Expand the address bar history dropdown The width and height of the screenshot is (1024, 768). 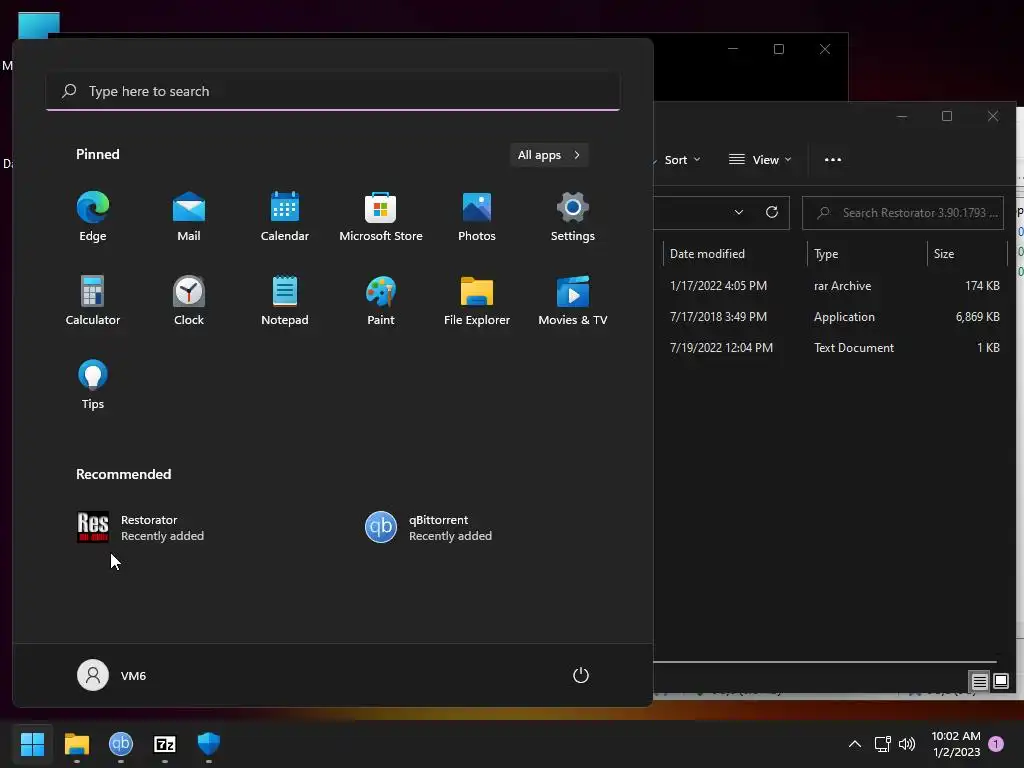739,212
